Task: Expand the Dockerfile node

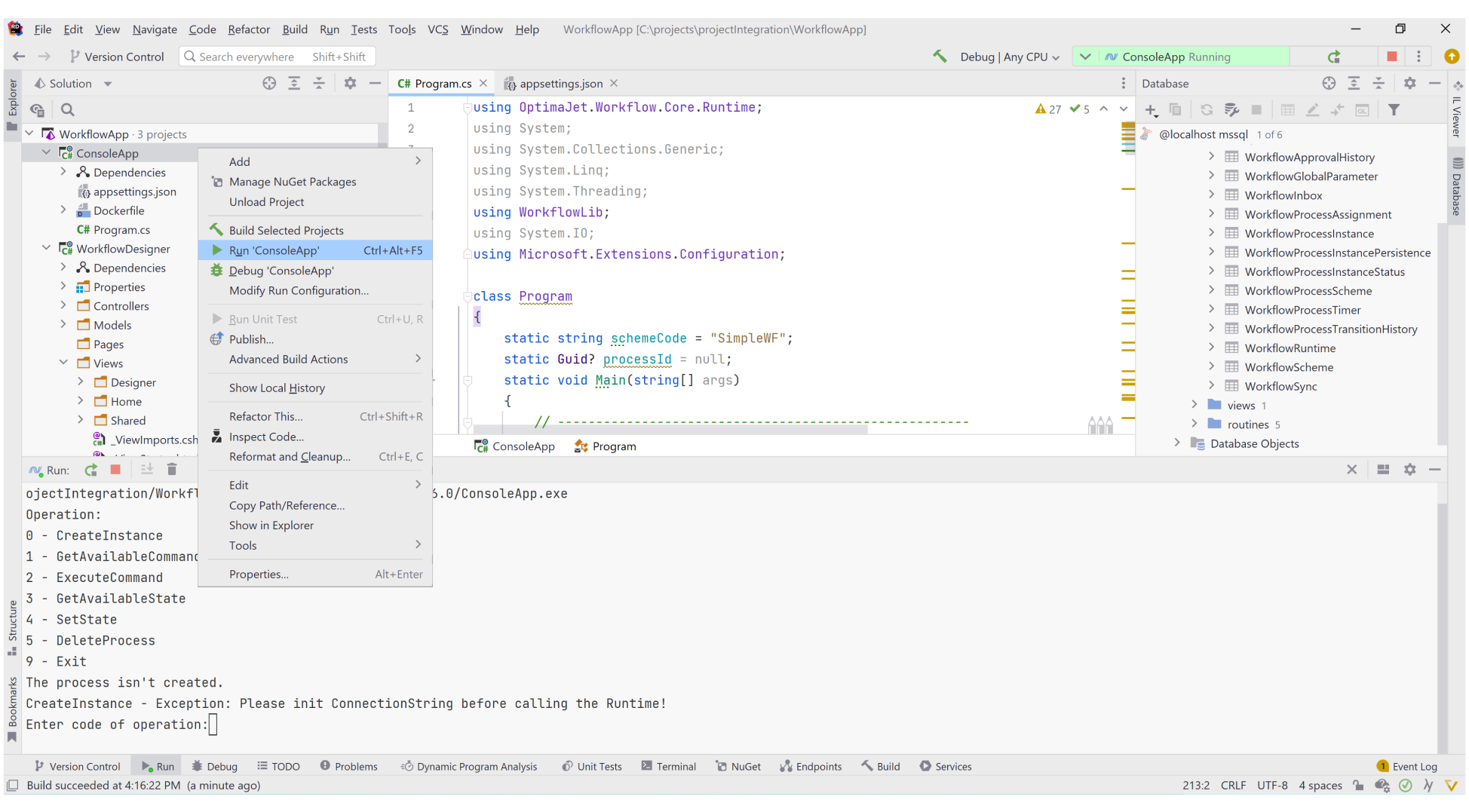Action: click(63, 210)
